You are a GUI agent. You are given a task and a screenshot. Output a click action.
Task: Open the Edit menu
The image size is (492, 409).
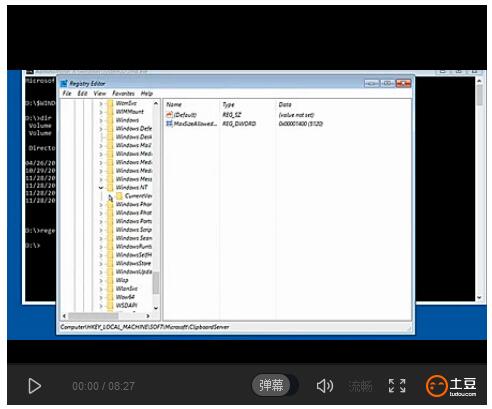click(x=82, y=93)
